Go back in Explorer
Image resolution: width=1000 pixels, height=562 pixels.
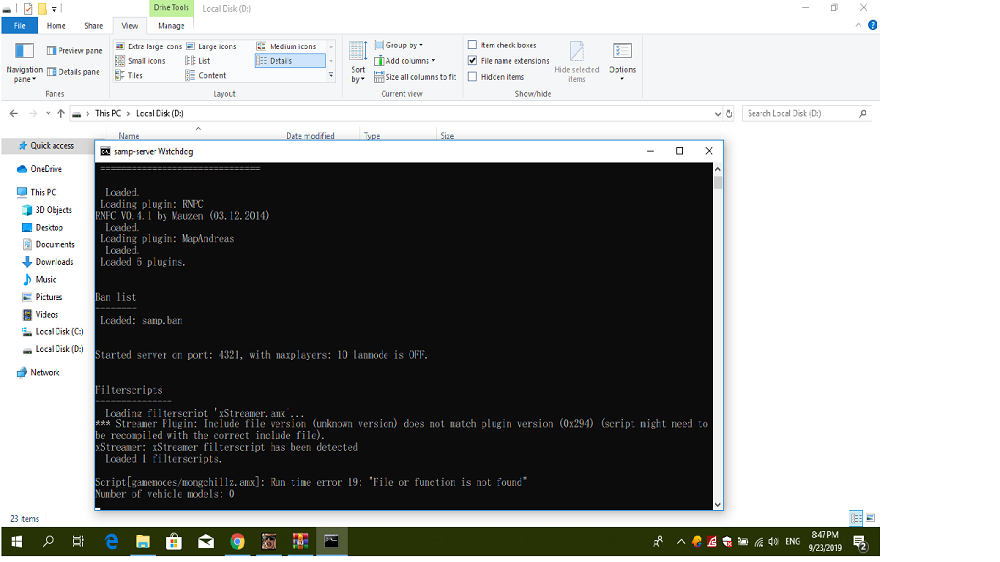14,114
